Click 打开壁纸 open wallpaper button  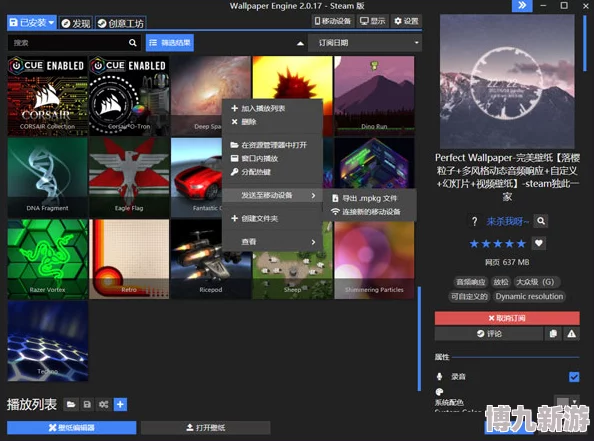tap(206, 428)
